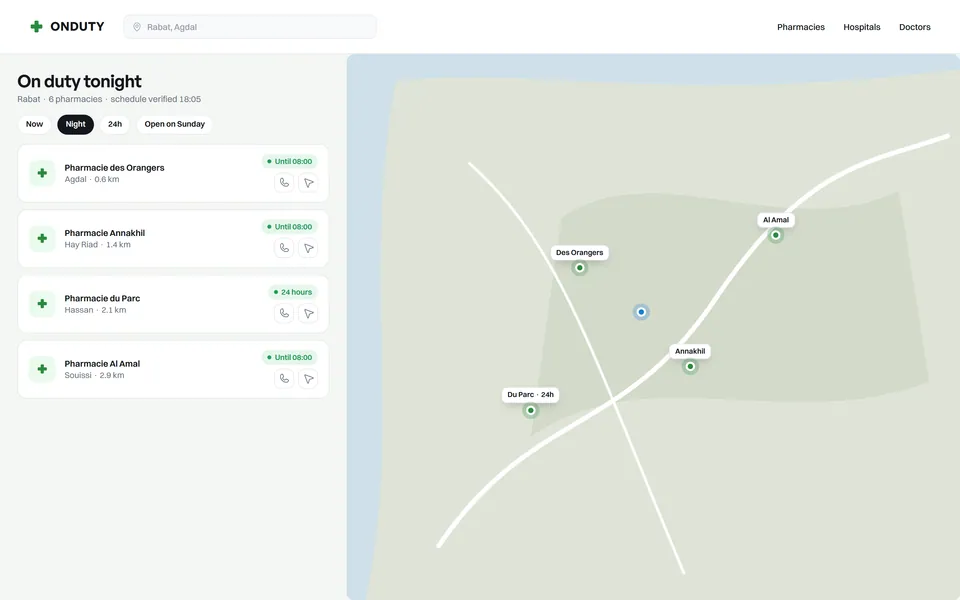Click the 24 hours badge on Pharmacie du Parc
The image size is (960, 600).
[x=293, y=292]
